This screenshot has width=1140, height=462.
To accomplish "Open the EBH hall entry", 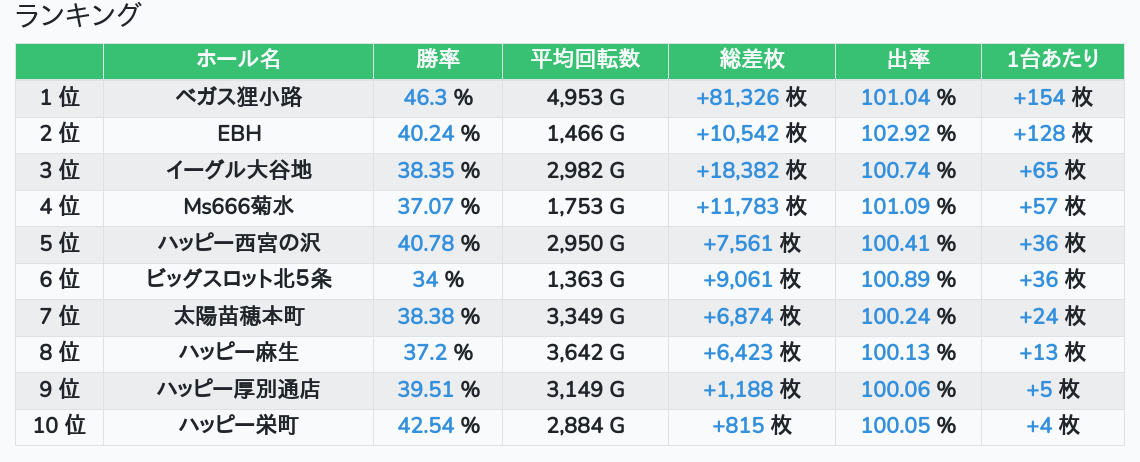I will 238,134.
